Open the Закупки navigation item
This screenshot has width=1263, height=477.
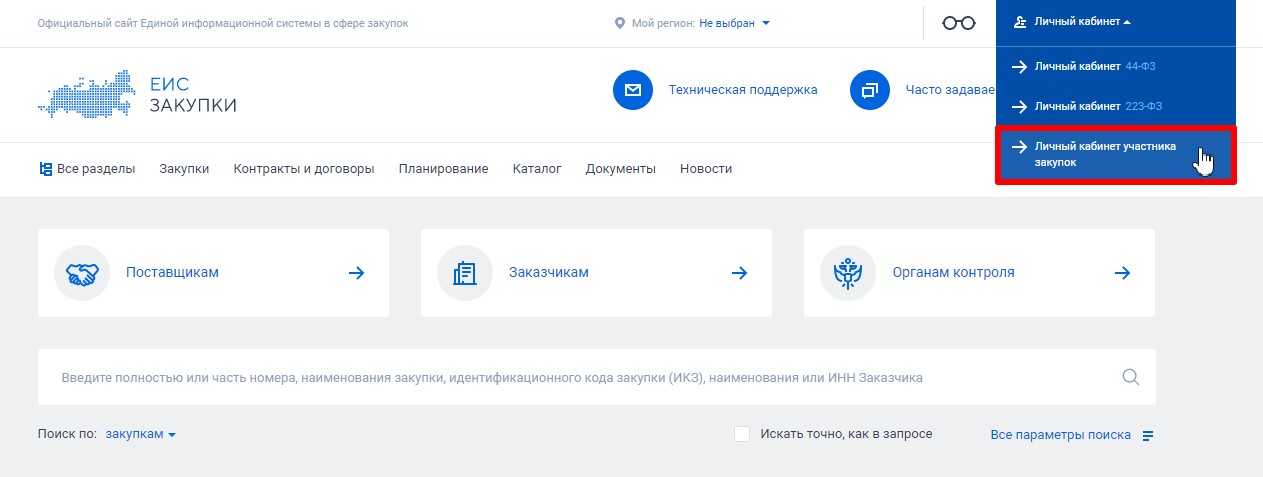point(184,169)
